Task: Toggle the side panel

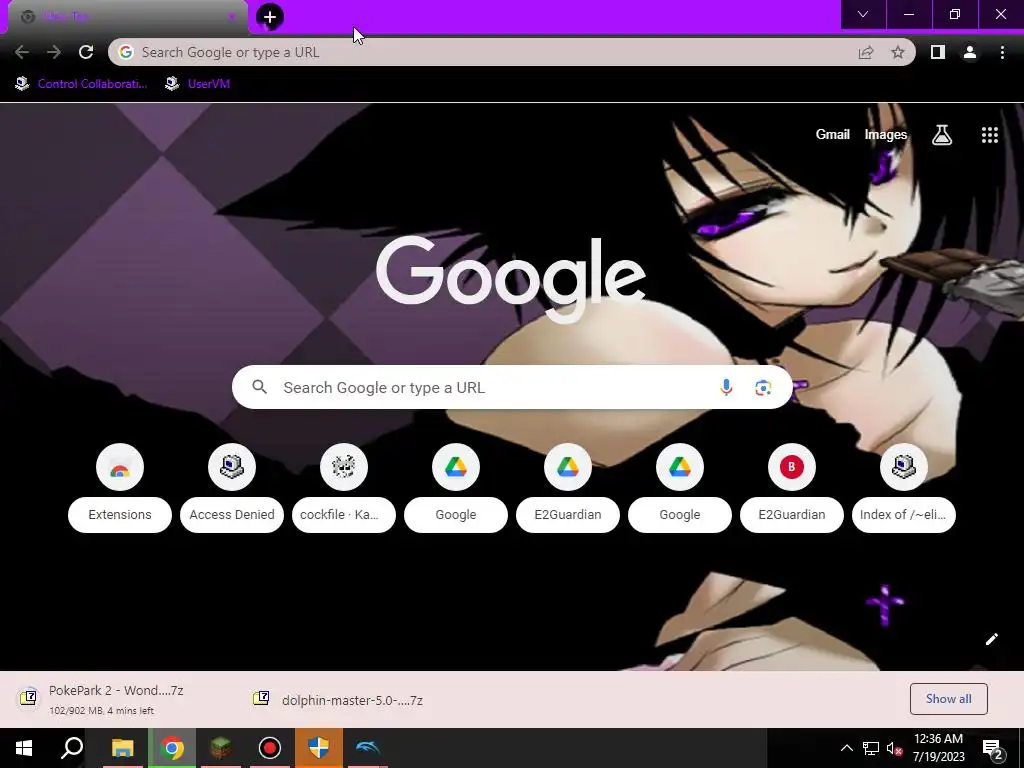Action: tap(938, 52)
